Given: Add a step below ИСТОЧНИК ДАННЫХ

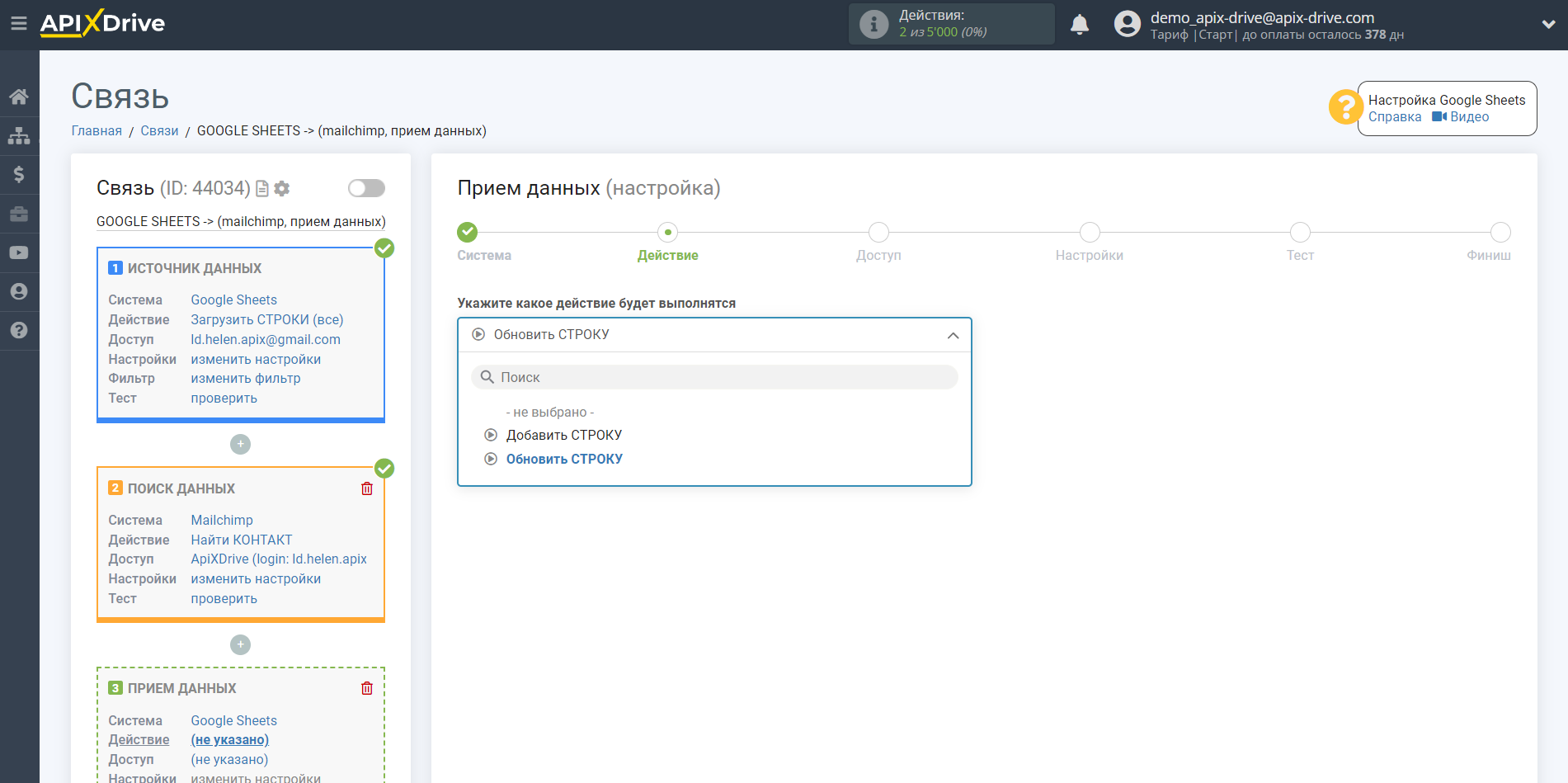Looking at the screenshot, I should tap(240, 444).
